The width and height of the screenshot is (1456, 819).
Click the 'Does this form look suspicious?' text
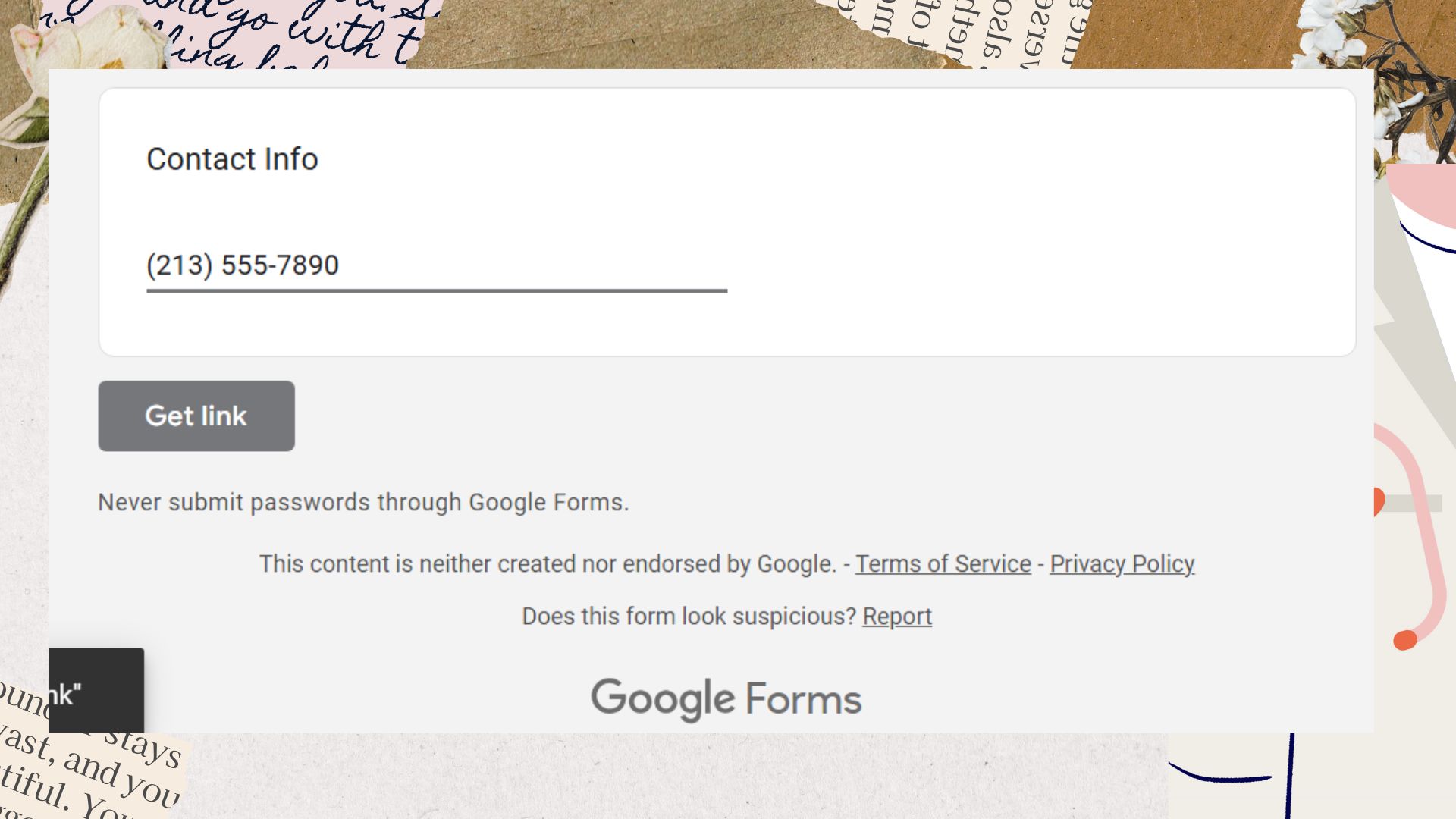(x=689, y=617)
